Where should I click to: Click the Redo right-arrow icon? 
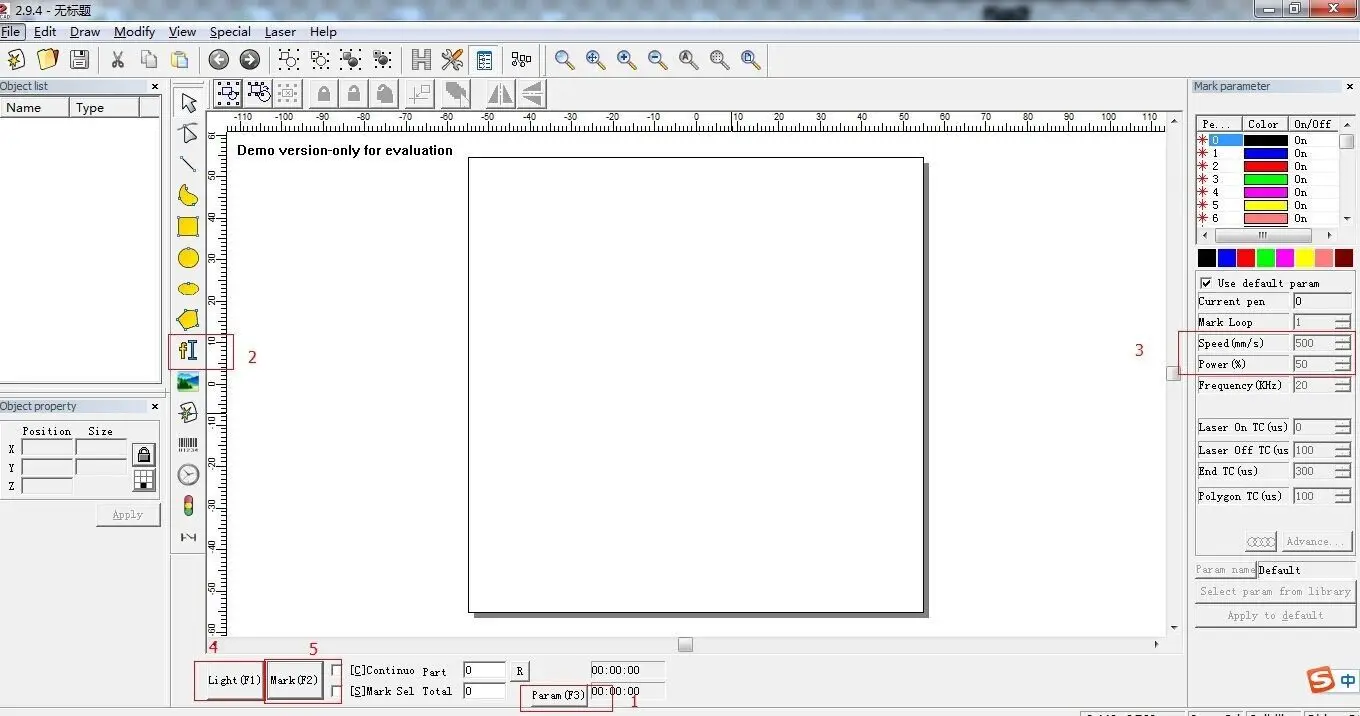tap(250, 60)
